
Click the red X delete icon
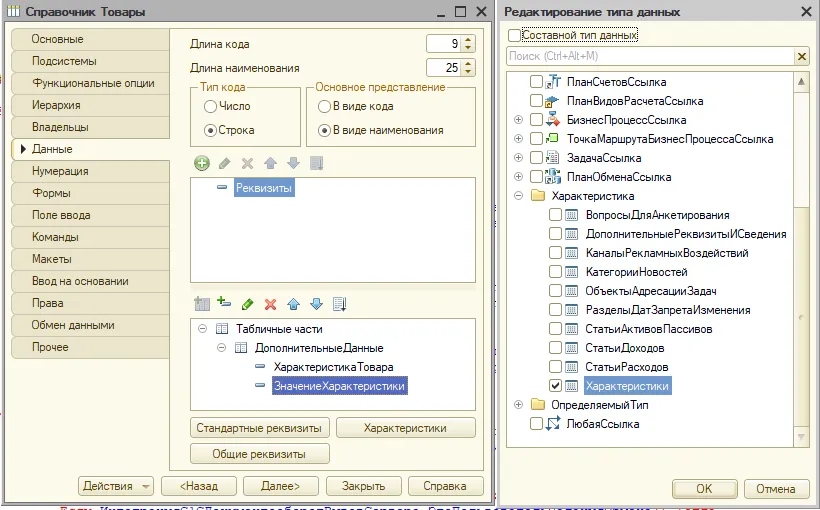[x=270, y=303]
